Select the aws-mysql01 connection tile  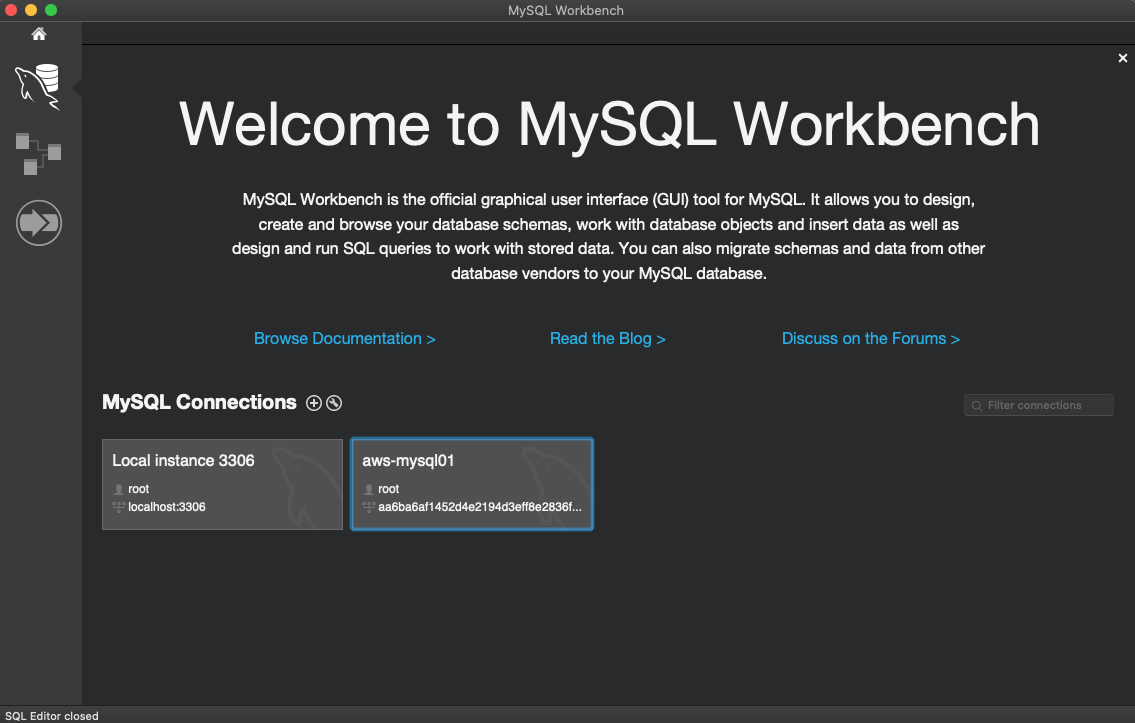click(x=472, y=484)
